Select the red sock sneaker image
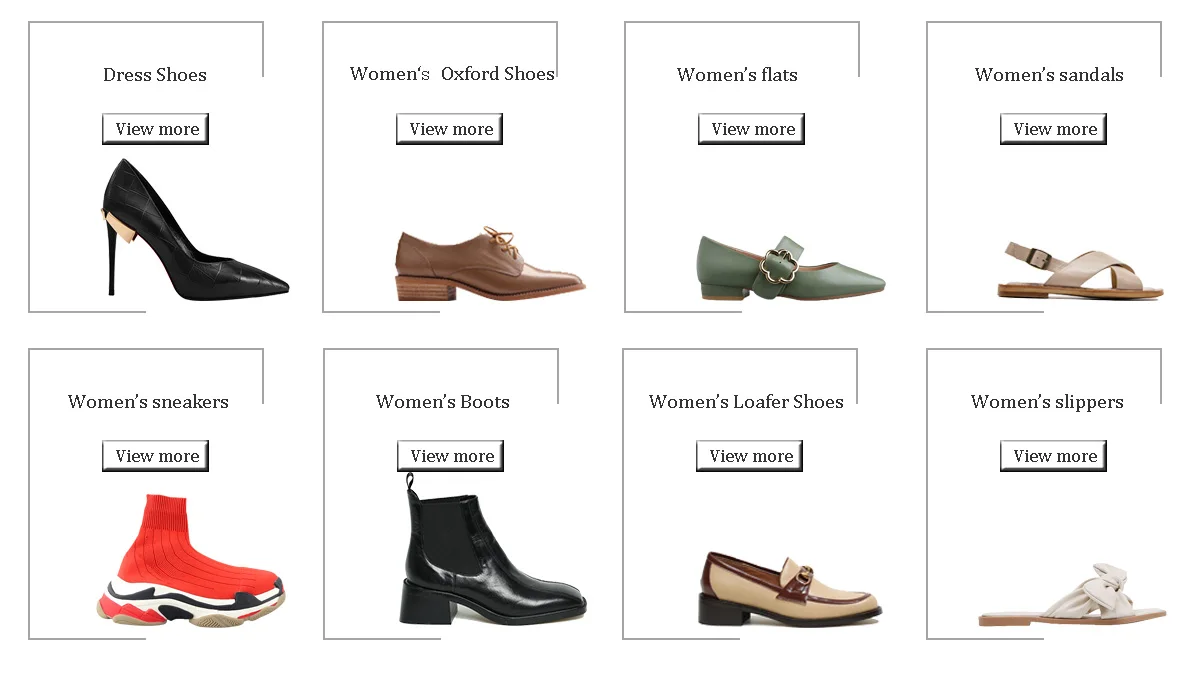 pos(190,560)
